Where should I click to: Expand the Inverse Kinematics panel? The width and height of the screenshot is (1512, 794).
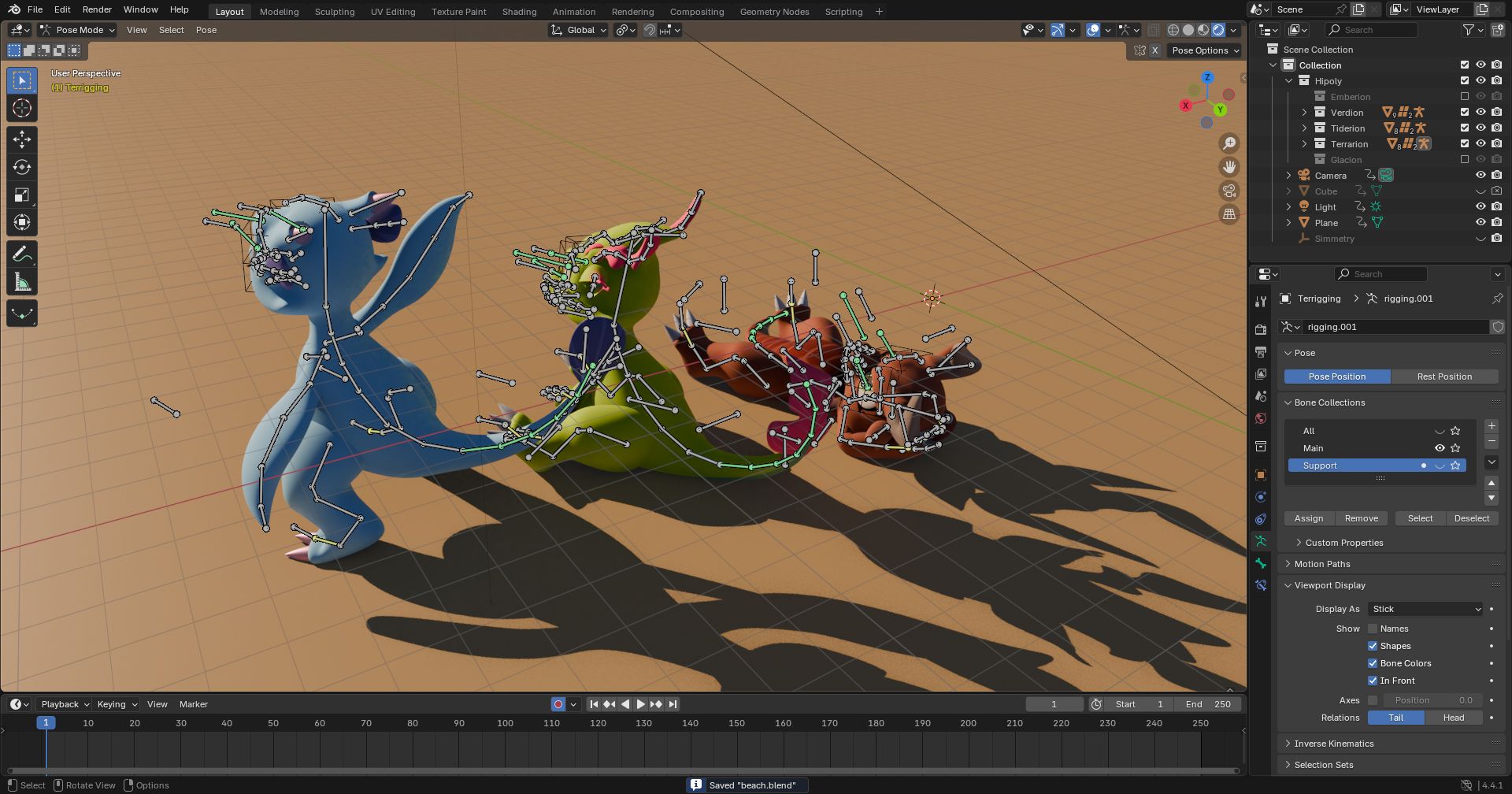tap(1334, 744)
